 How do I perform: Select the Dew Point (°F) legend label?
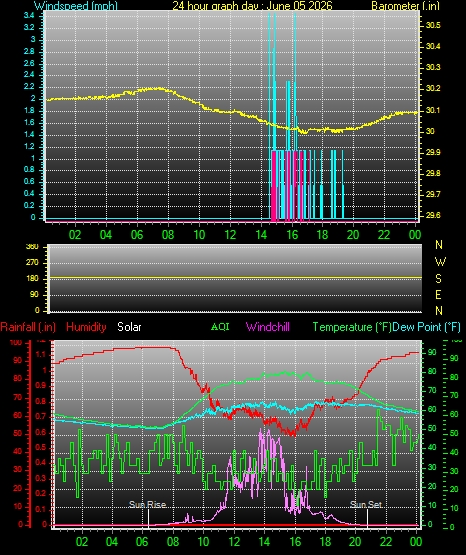pos(427,327)
